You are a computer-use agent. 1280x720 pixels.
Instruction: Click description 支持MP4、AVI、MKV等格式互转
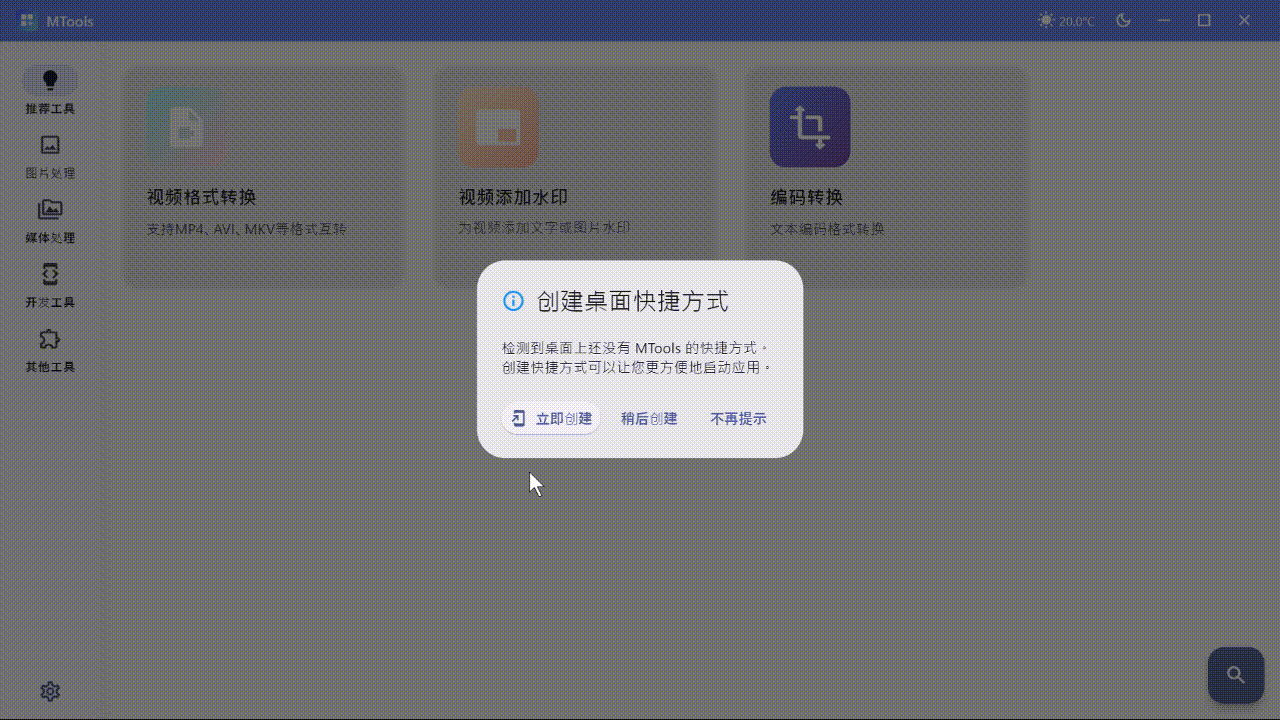point(247,229)
